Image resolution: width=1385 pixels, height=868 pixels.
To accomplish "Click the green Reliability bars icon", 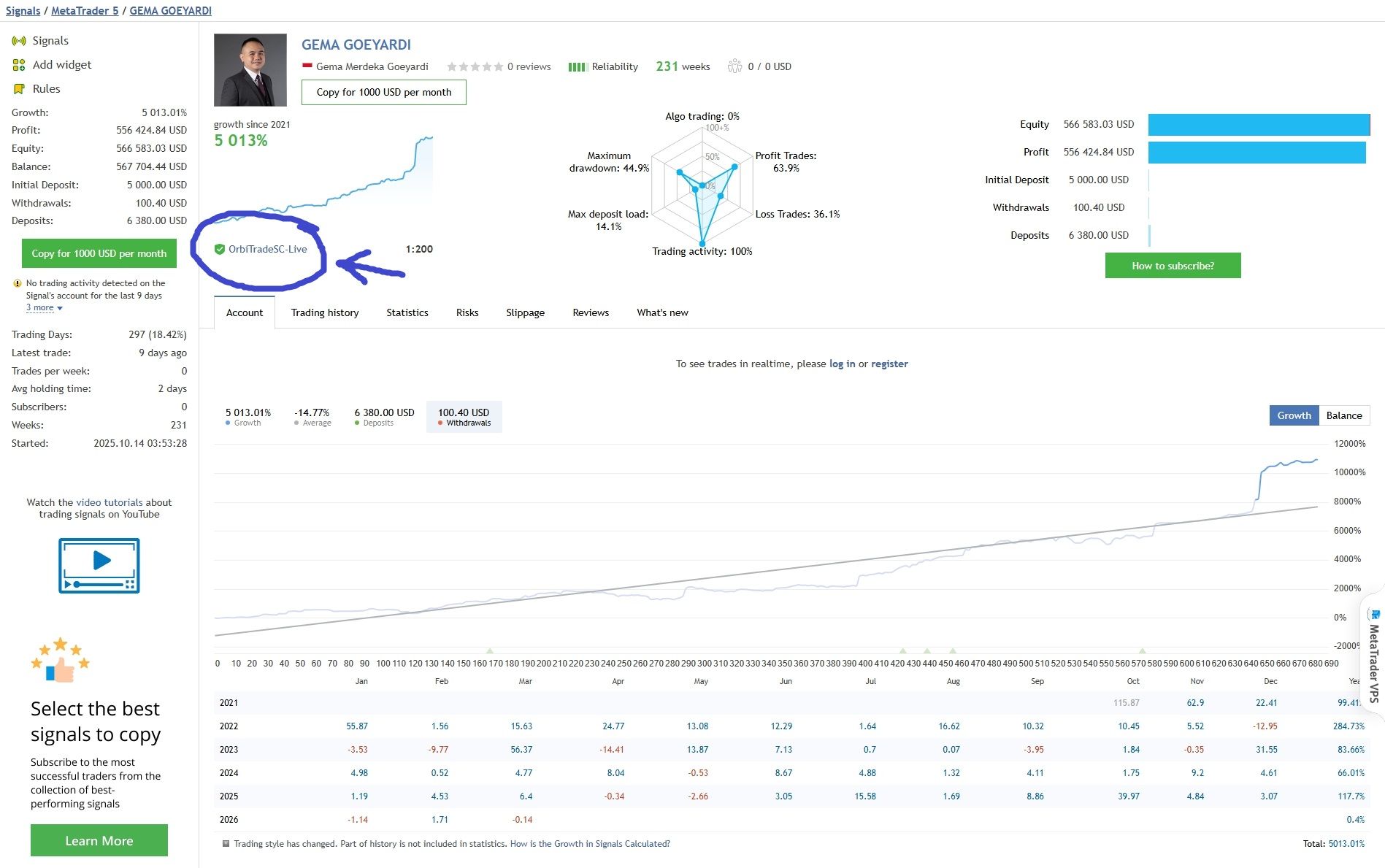I will click(578, 67).
